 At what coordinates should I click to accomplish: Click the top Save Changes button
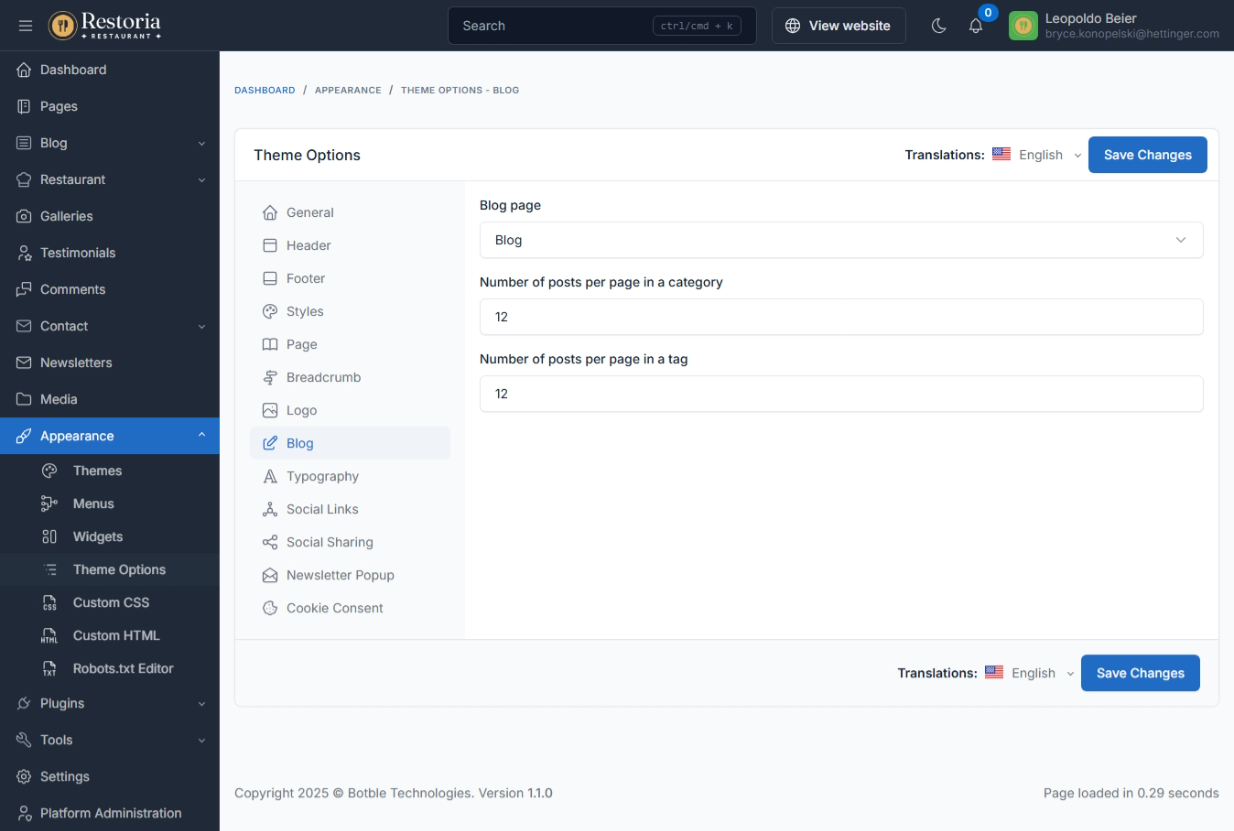(1147, 155)
